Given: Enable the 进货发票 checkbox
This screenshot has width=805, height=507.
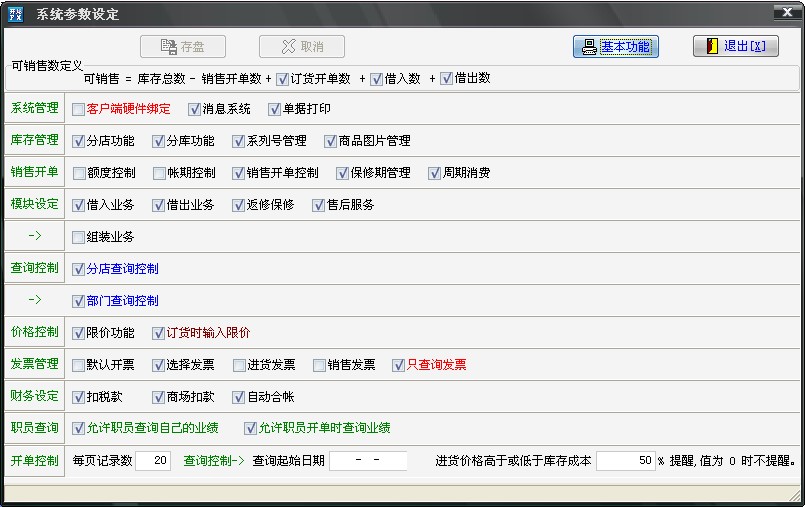Looking at the screenshot, I should 239,365.
